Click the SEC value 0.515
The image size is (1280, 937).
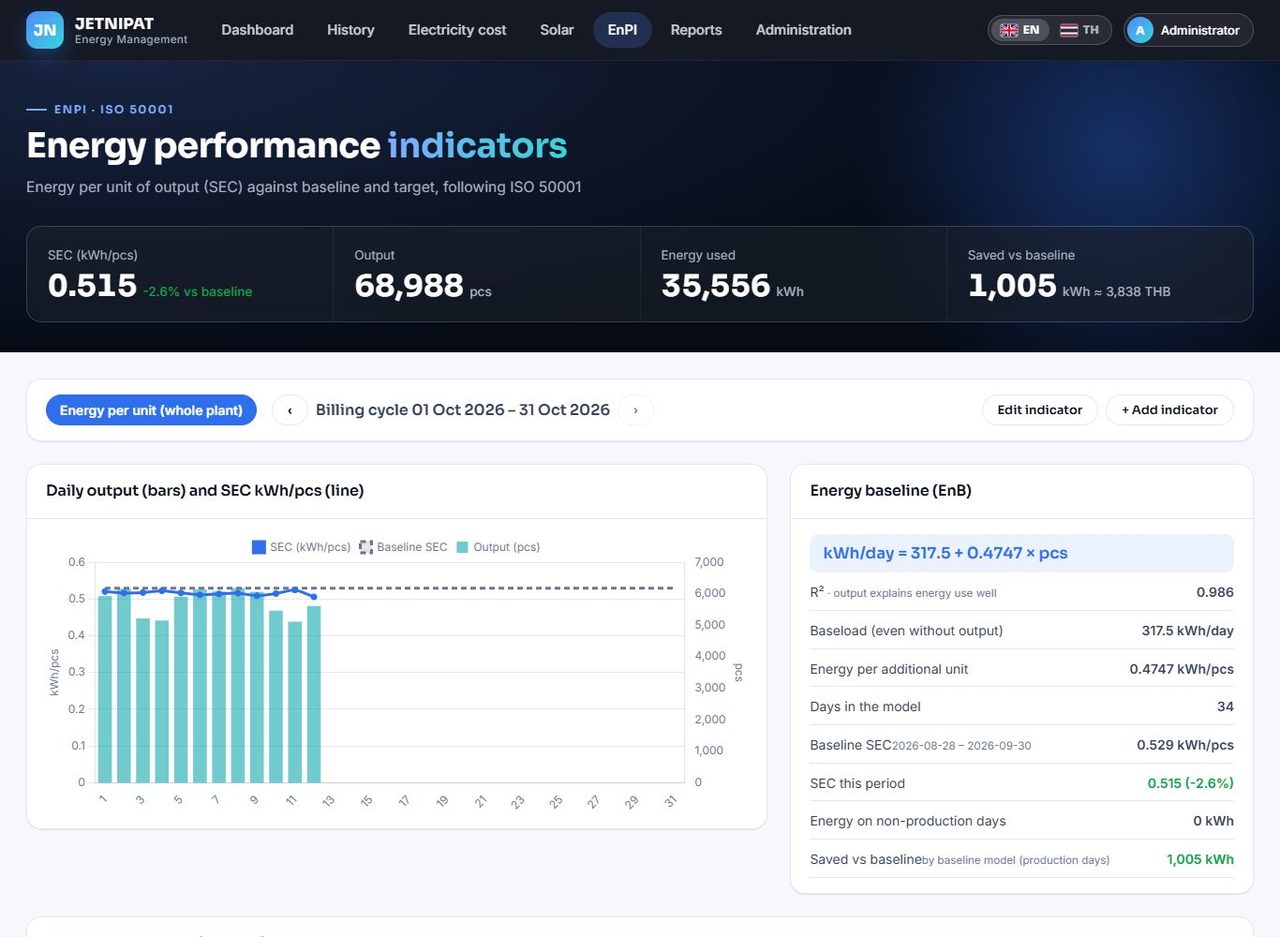click(92, 286)
